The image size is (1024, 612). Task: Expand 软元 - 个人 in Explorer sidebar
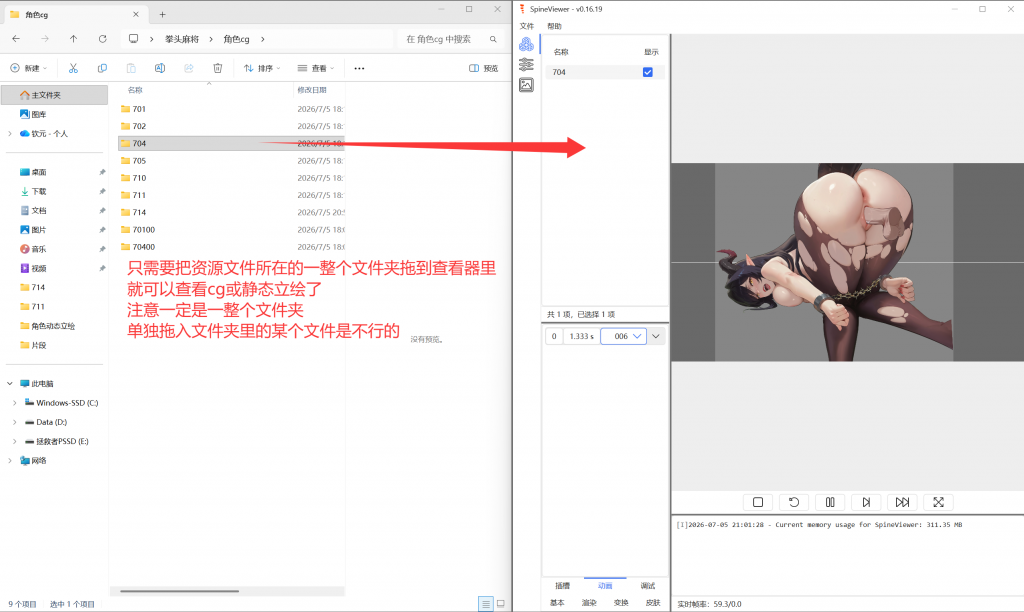pyautogui.click(x=10, y=133)
